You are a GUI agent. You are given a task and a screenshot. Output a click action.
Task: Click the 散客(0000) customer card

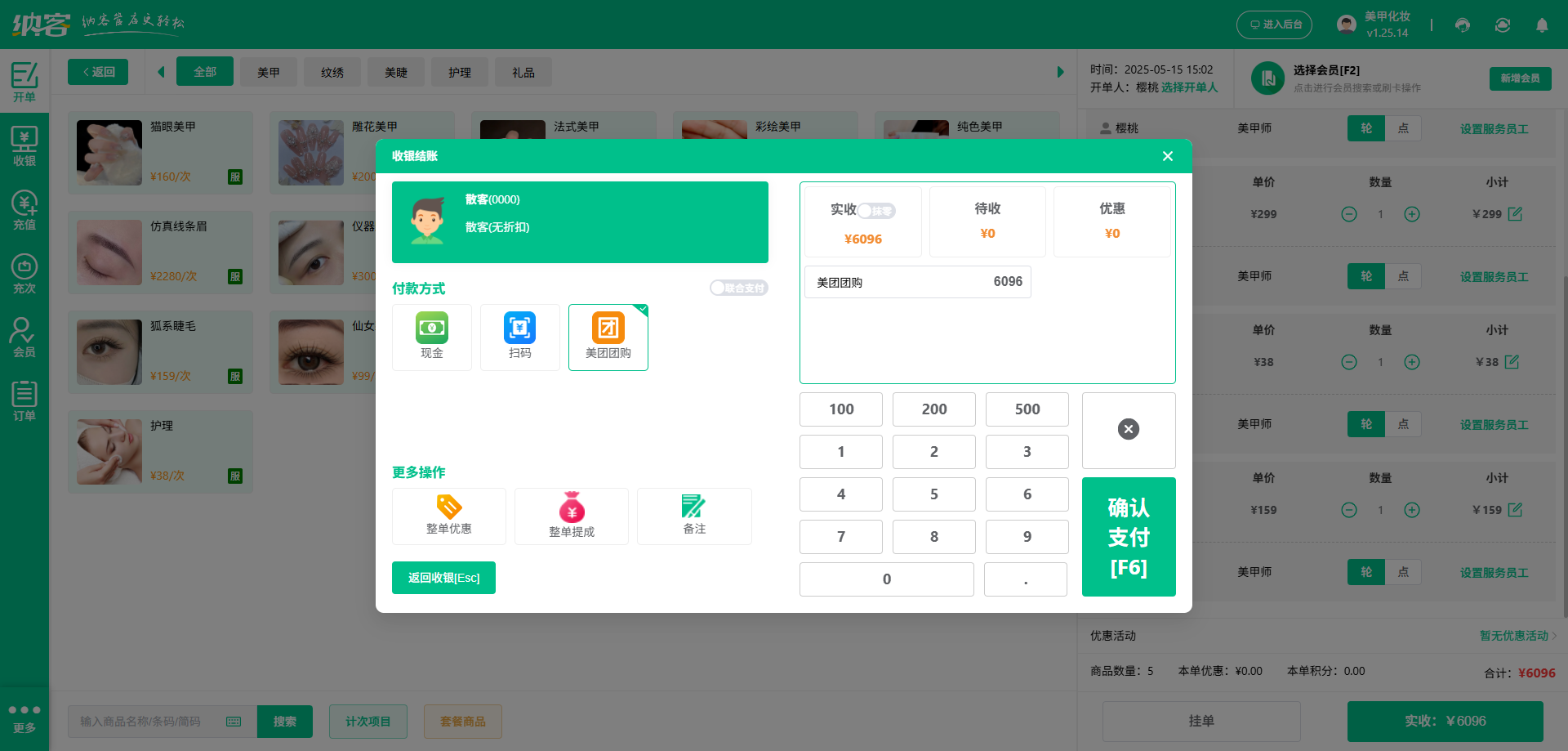pyautogui.click(x=580, y=222)
